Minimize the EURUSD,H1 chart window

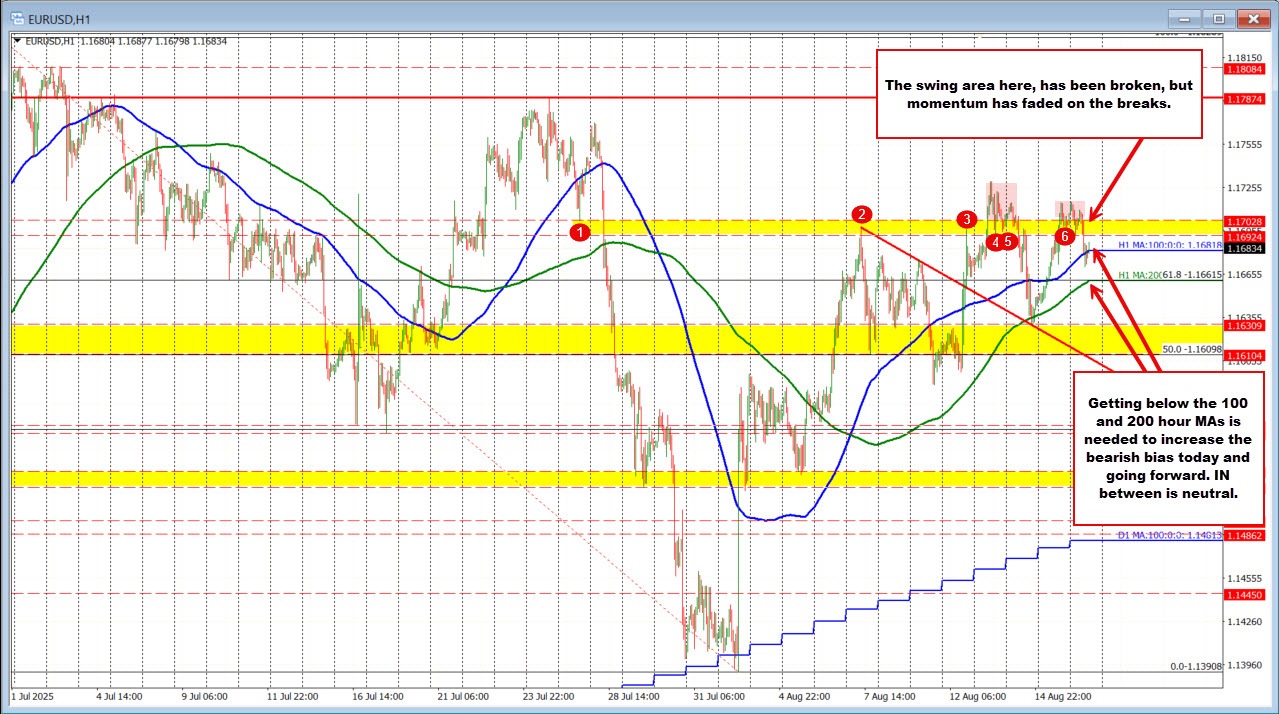pyautogui.click(x=1186, y=18)
